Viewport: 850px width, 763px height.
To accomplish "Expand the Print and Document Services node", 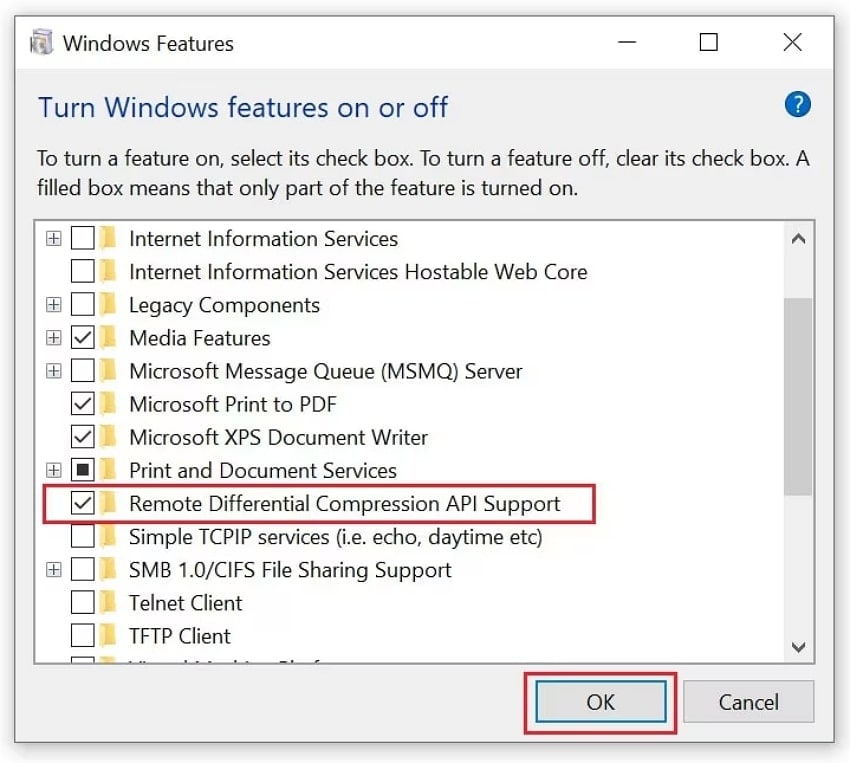I will coord(53,470).
